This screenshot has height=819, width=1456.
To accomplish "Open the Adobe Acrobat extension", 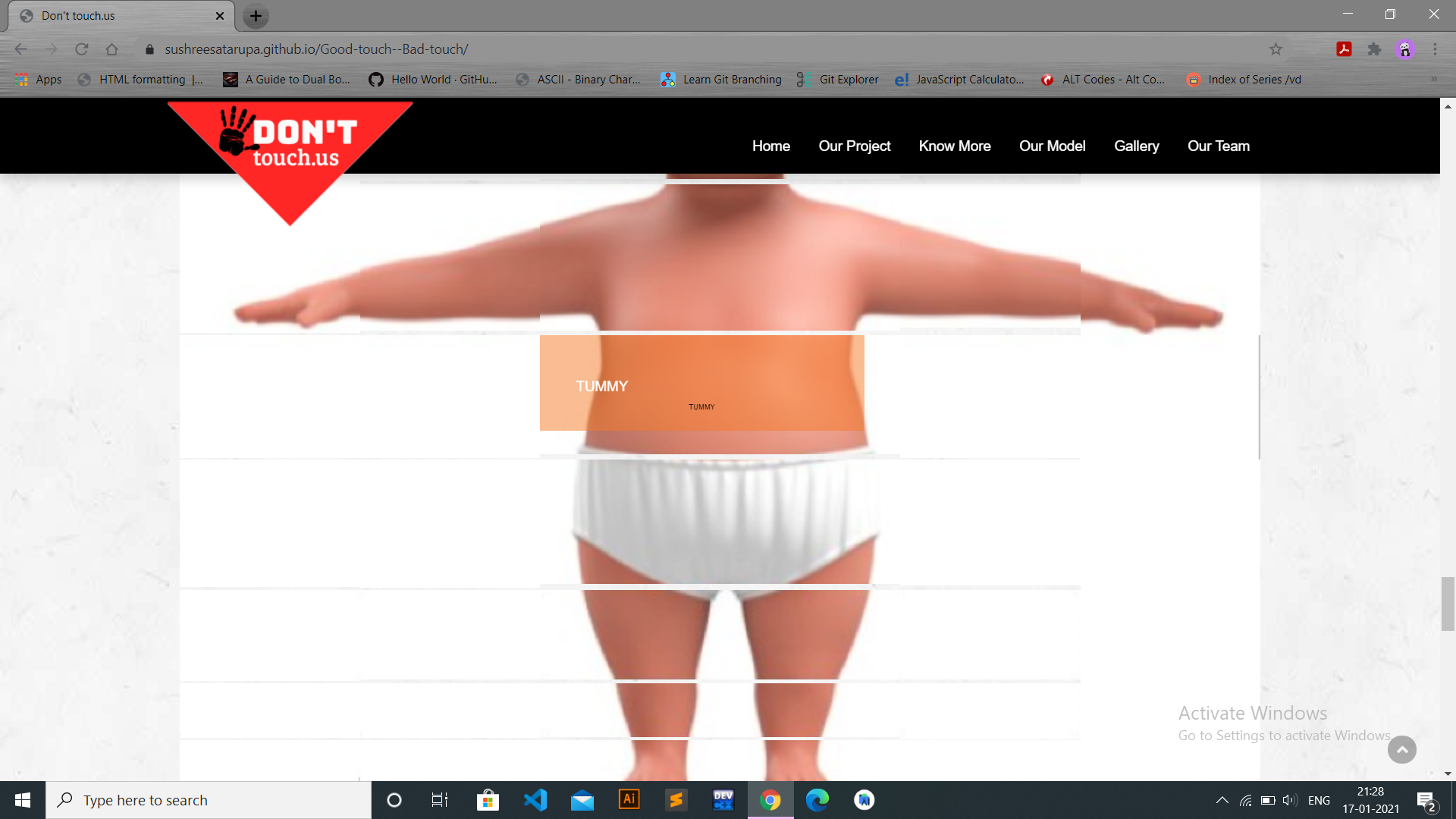I will (x=1344, y=49).
